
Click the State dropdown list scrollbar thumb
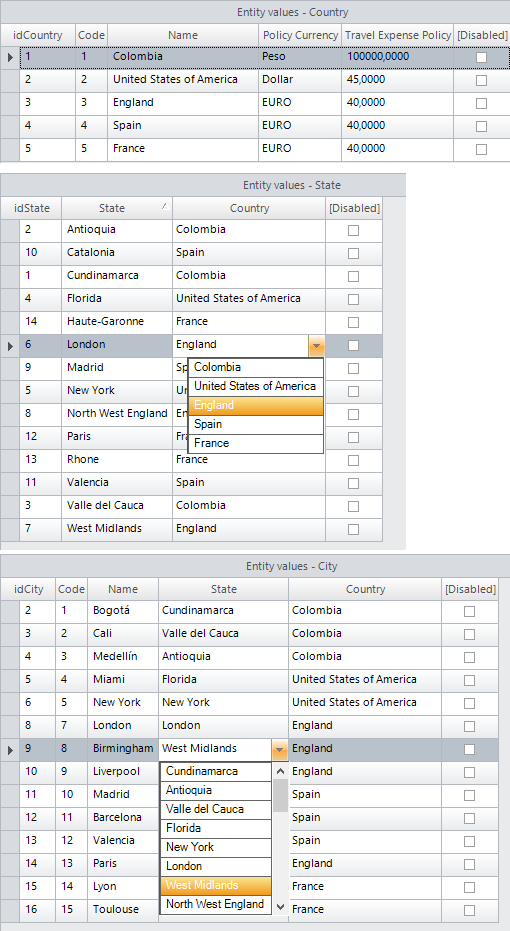pos(281,796)
